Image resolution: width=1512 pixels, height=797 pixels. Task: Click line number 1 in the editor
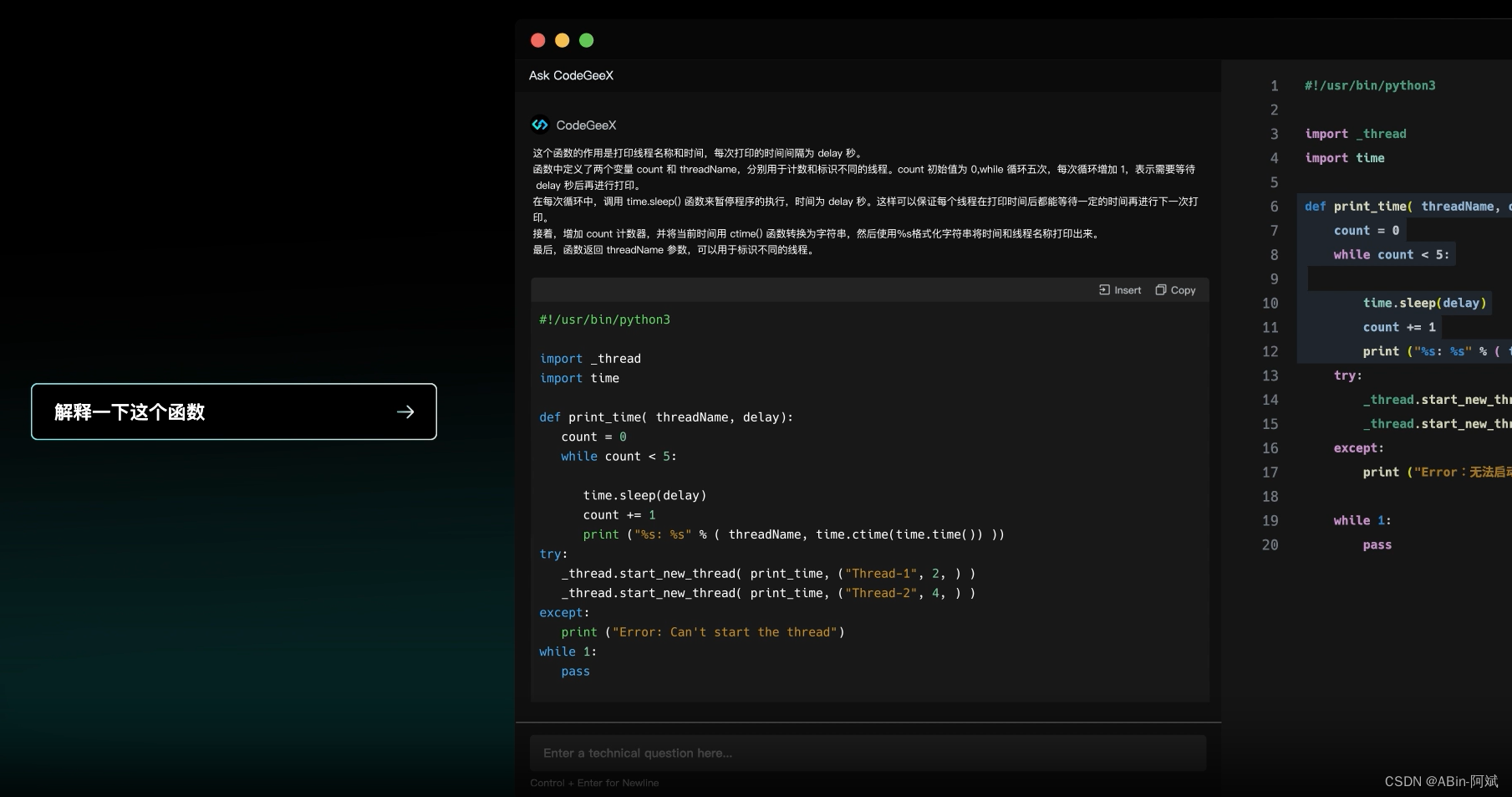click(x=1274, y=85)
